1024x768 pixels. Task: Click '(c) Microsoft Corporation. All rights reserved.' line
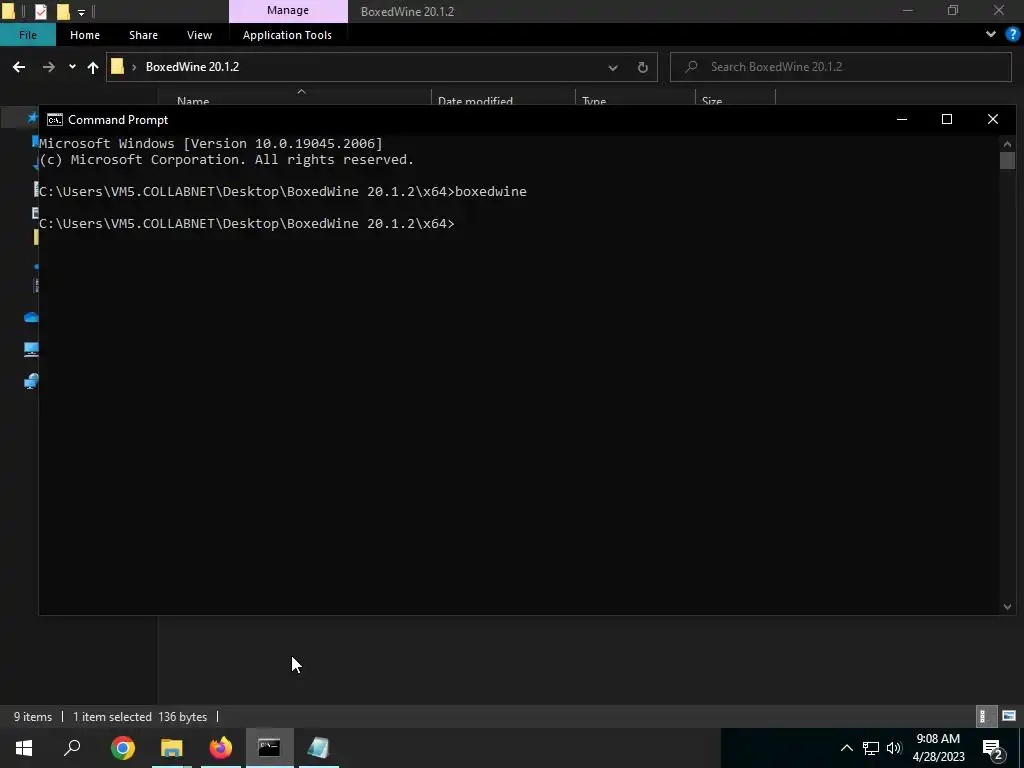click(227, 160)
